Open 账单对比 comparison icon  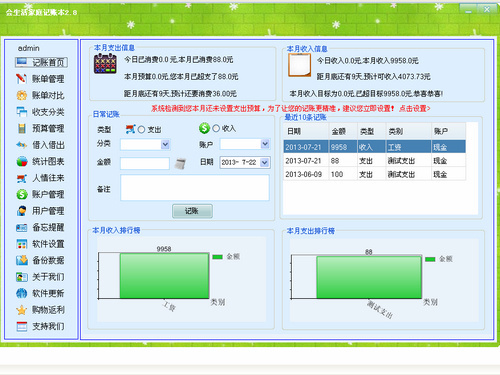click(x=22, y=95)
